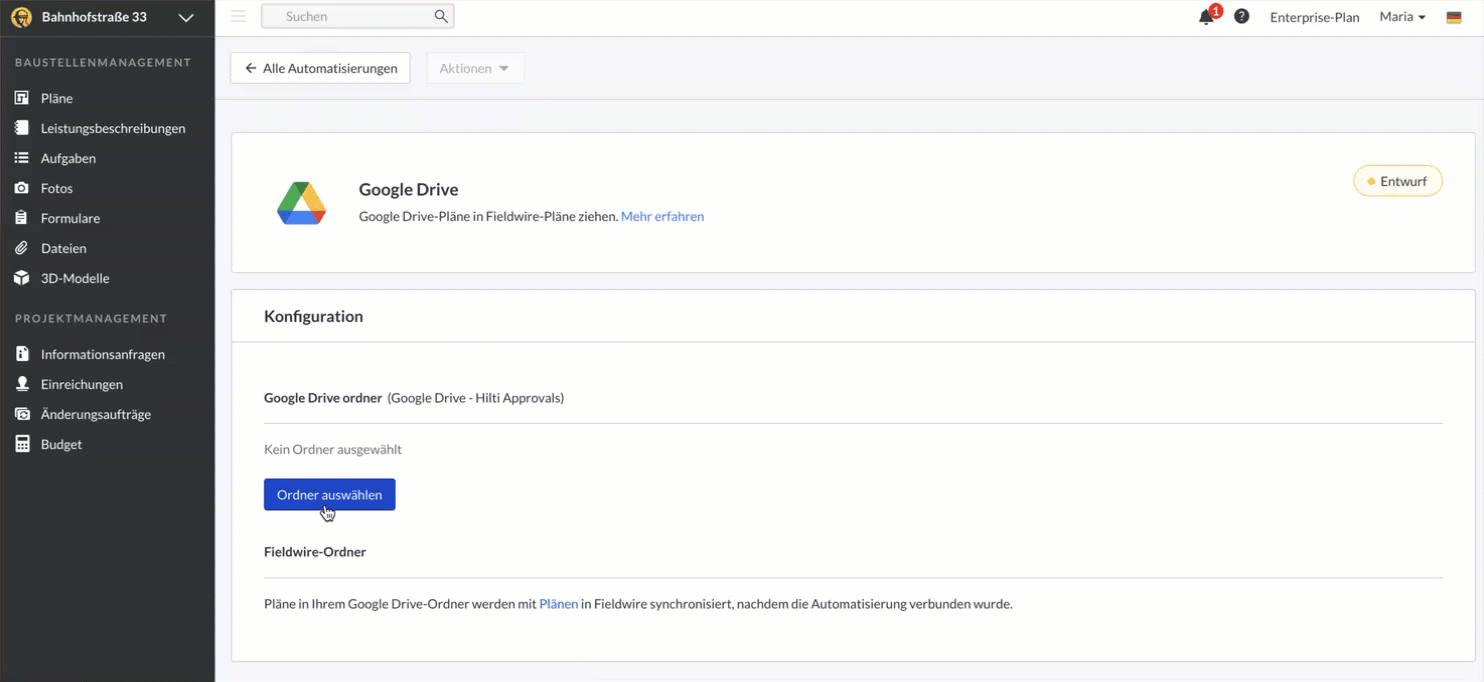Click the Baustellenmanagement section header
This screenshot has width=1484, height=682.
pyautogui.click(x=103, y=62)
